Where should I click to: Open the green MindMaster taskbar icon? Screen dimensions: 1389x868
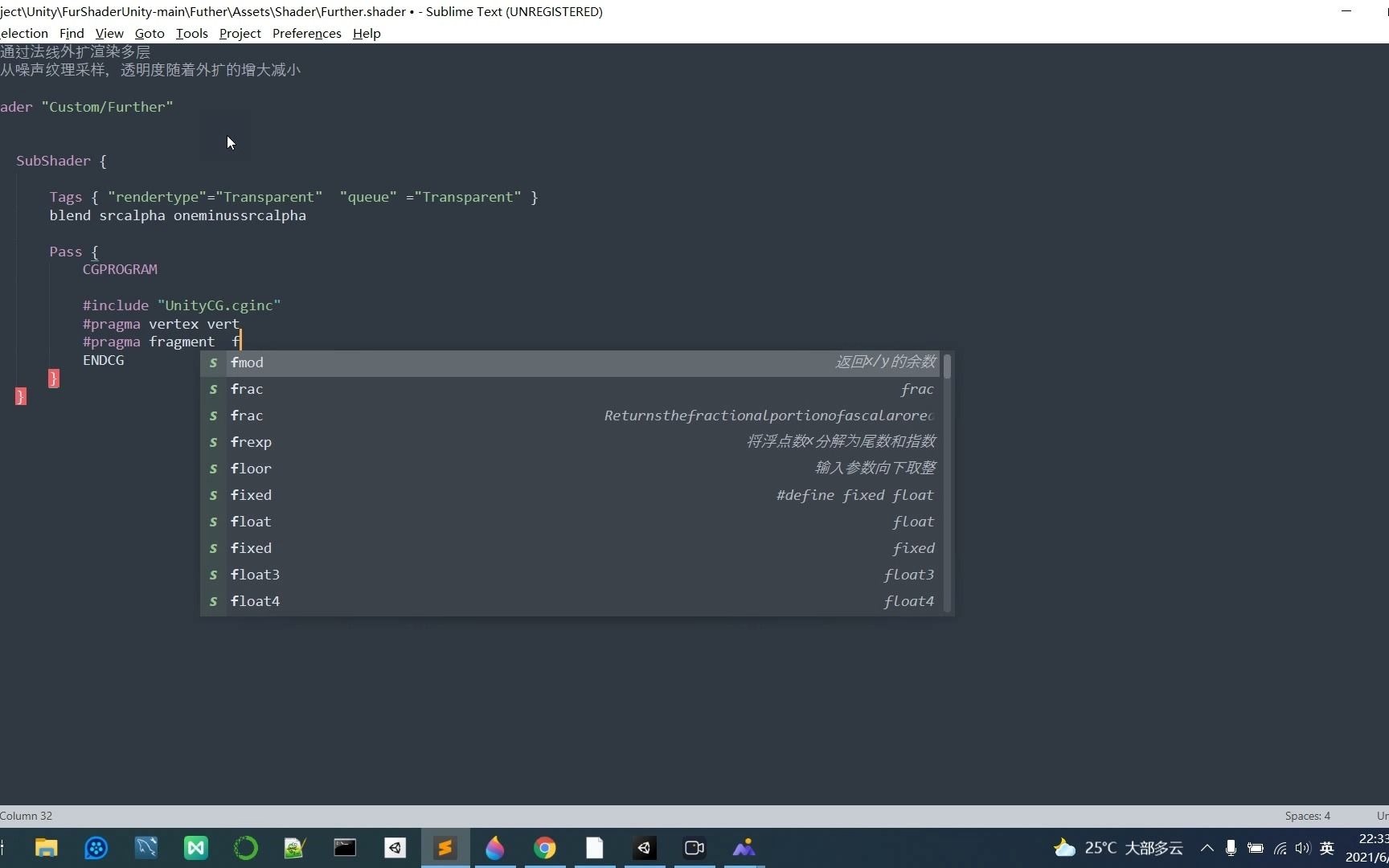coord(195,848)
